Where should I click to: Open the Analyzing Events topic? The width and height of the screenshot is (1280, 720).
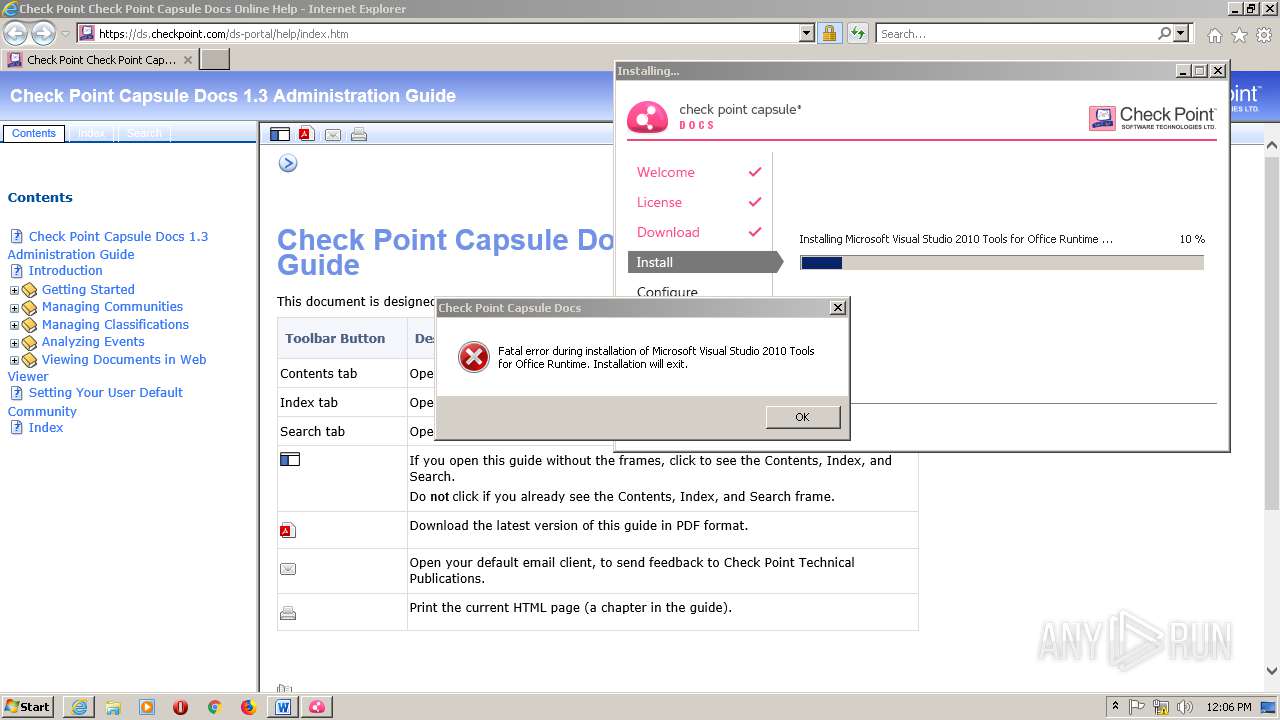coord(93,341)
